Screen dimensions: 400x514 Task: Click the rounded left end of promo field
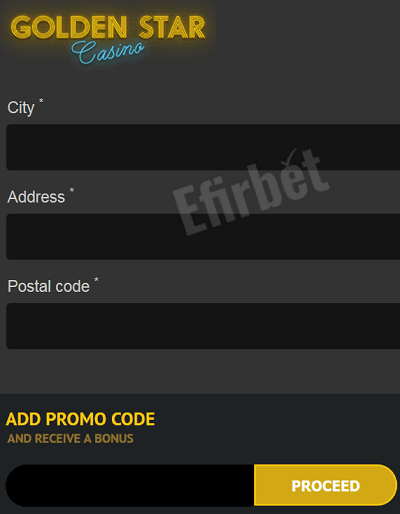17,486
